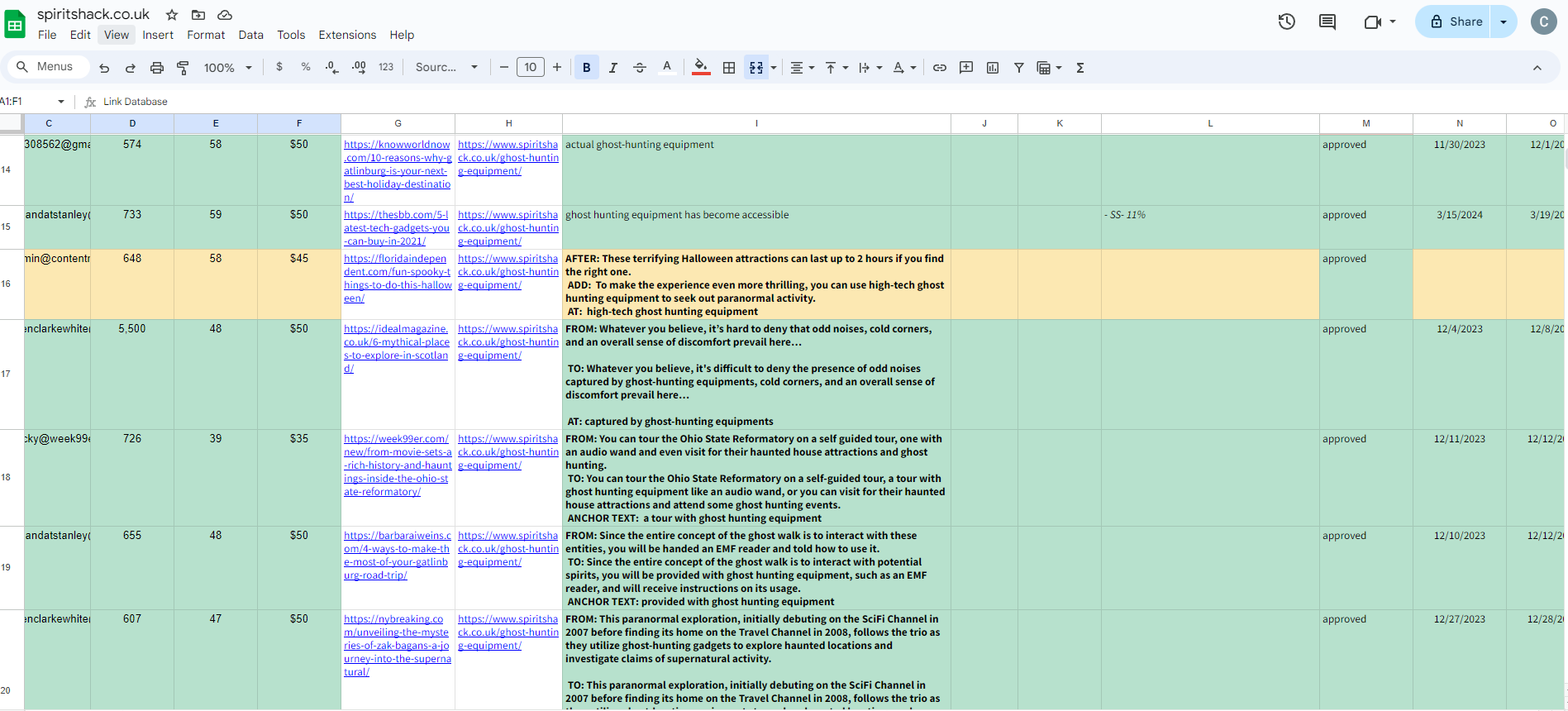1568x711 pixels.
Task: Decrease decimal places icon
Action: (331, 67)
